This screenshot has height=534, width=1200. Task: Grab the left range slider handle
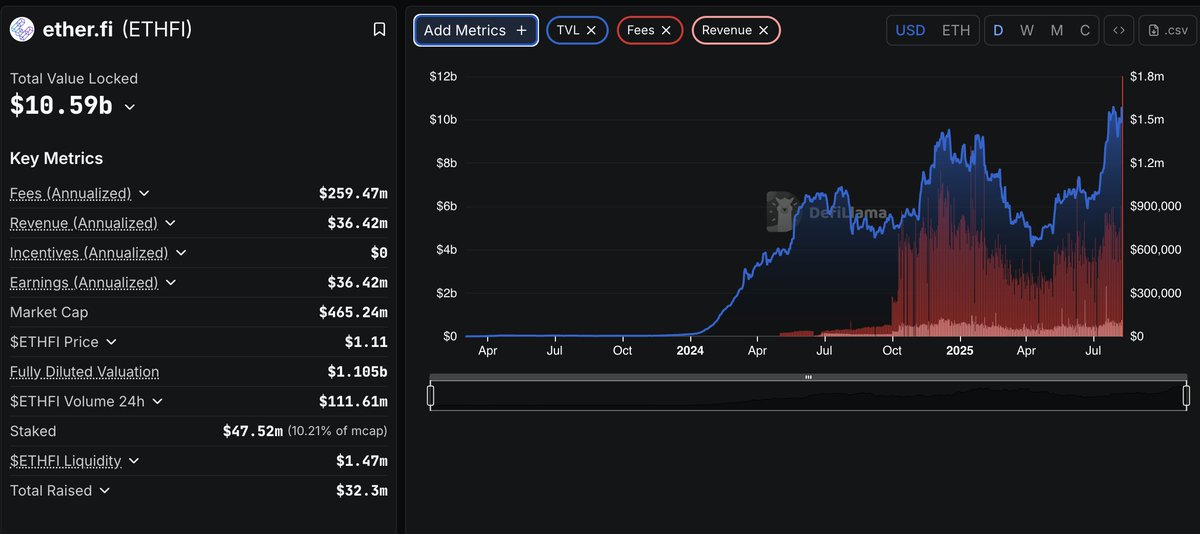point(431,396)
